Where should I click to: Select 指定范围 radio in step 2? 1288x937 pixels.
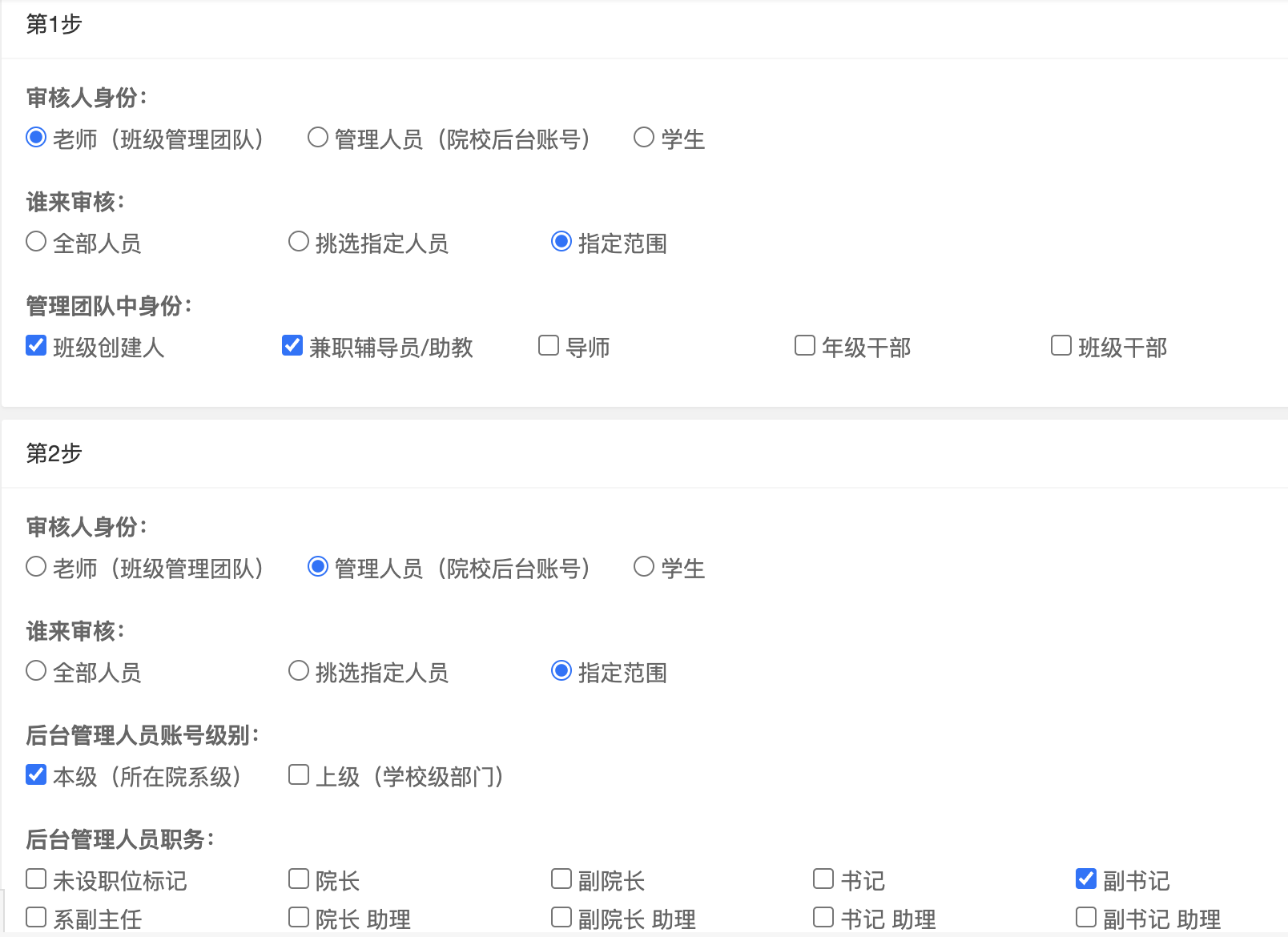(561, 671)
